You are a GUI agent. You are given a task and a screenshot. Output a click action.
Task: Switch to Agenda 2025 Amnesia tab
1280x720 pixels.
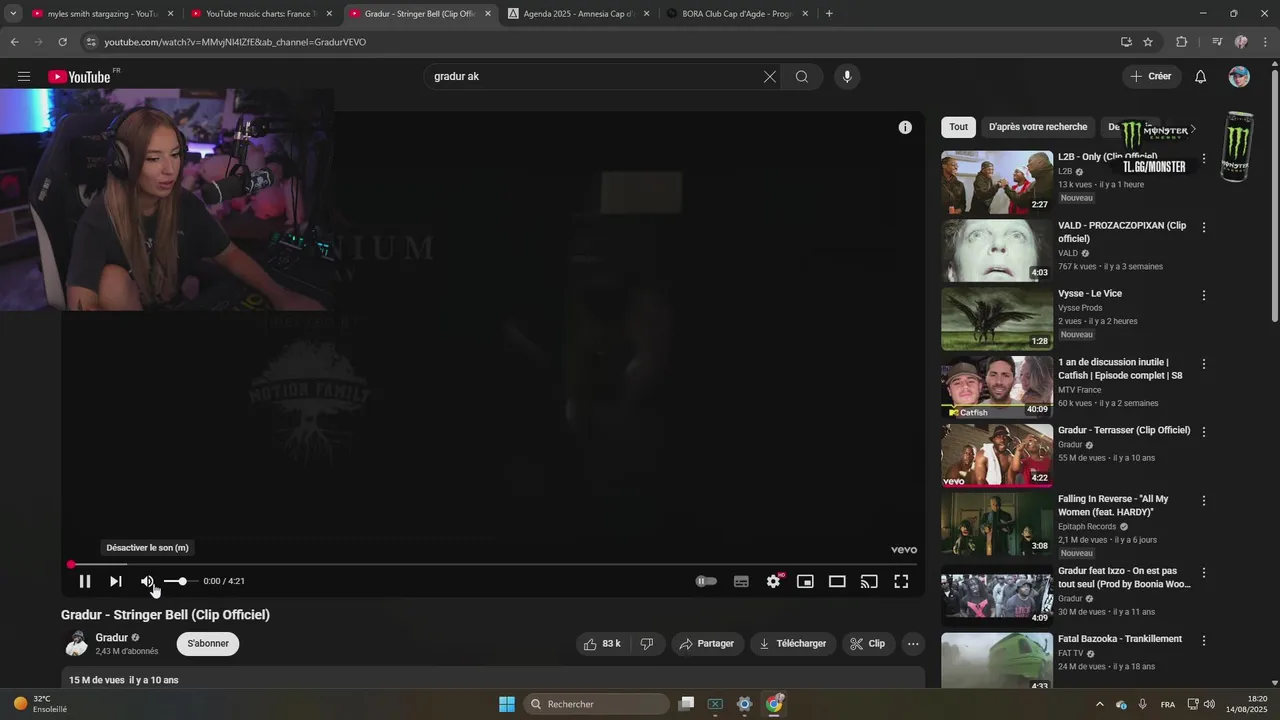[579, 14]
